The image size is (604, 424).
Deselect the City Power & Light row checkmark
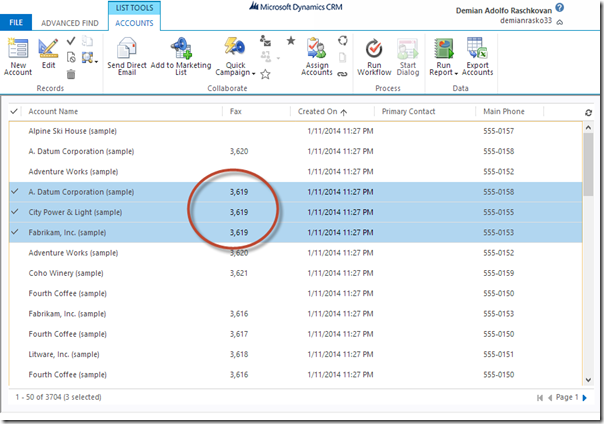[14, 212]
